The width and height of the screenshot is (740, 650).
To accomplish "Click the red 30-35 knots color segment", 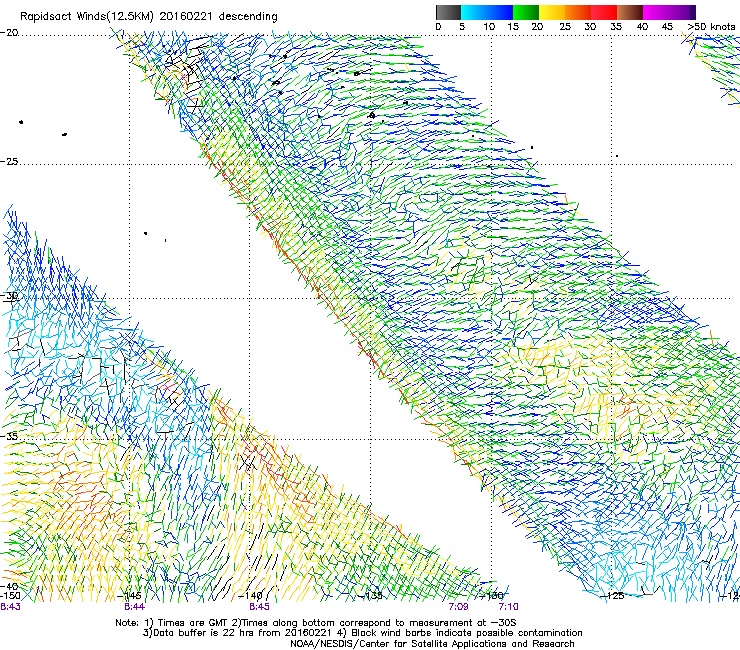I will (x=604, y=12).
